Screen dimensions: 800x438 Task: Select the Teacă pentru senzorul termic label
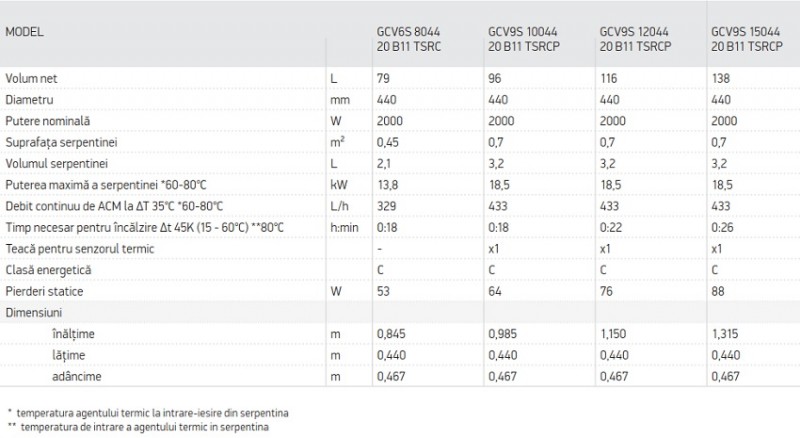click(78, 249)
